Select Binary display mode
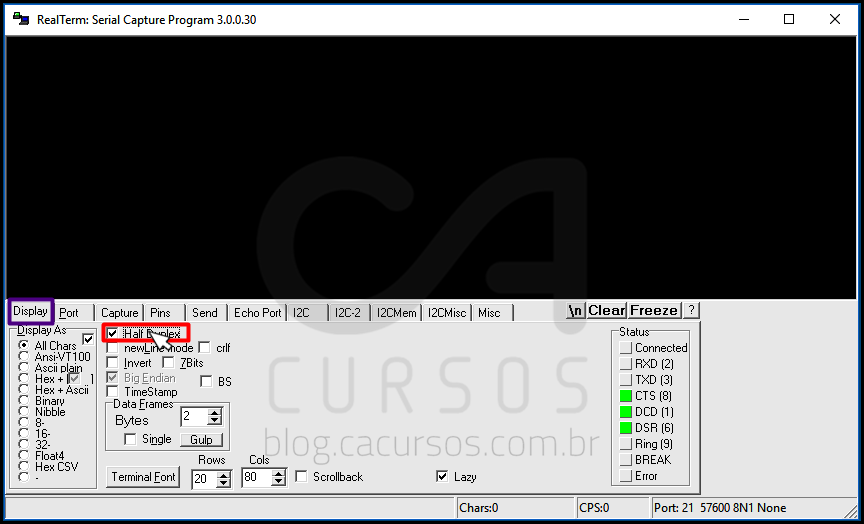The height and width of the screenshot is (524, 864). click(24, 401)
